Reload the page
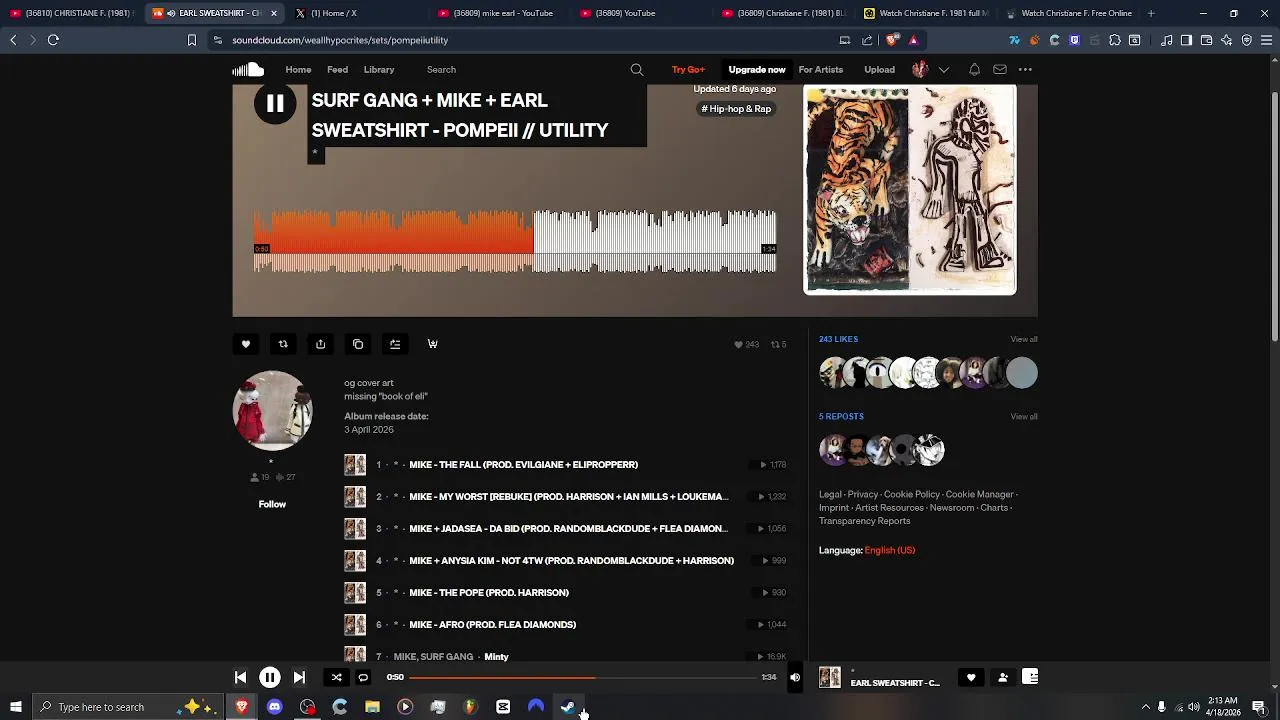The image size is (1280, 720). (53, 40)
